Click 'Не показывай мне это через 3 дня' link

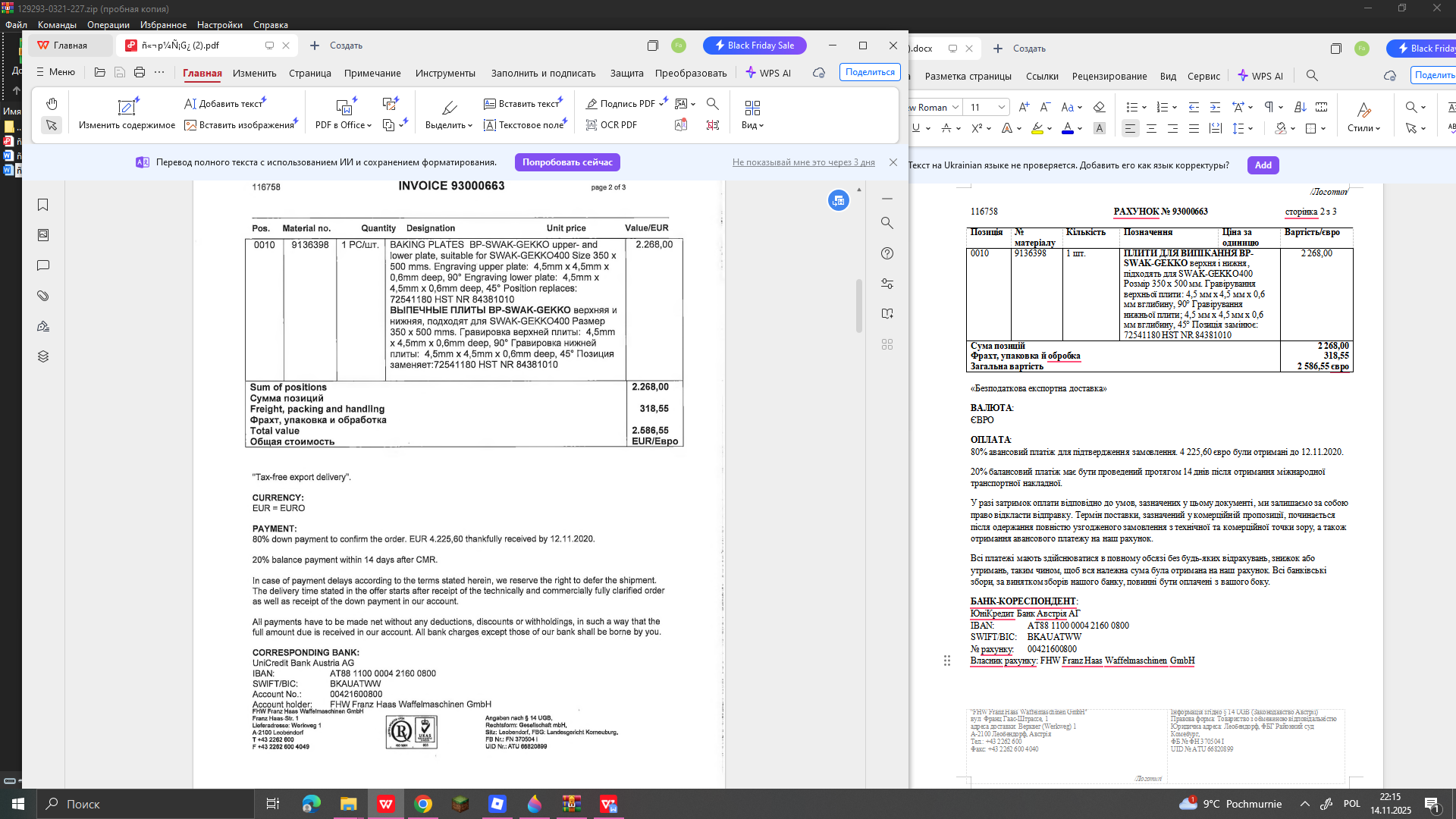pos(804,162)
